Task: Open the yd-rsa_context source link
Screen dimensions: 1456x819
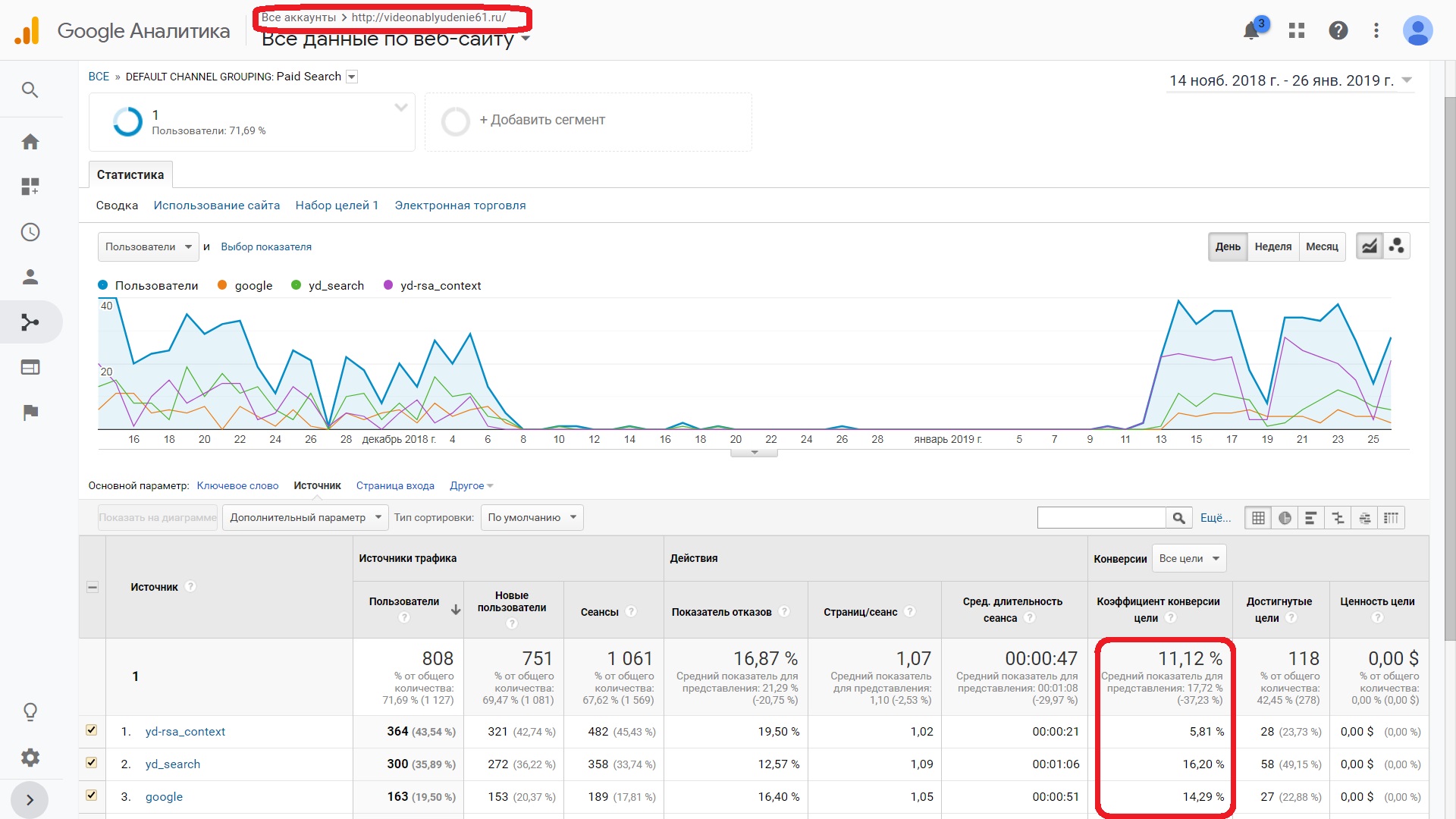Action: tap(185, 732)
